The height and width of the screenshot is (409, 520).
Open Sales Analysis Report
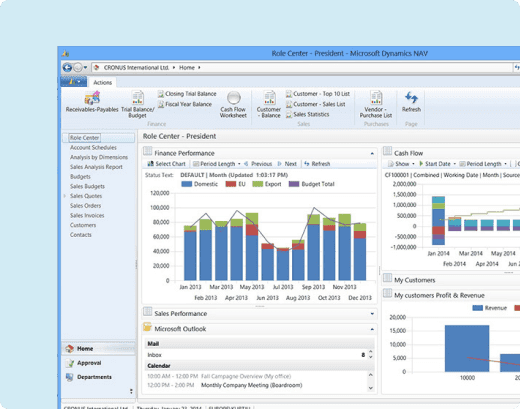coord(96,167)
